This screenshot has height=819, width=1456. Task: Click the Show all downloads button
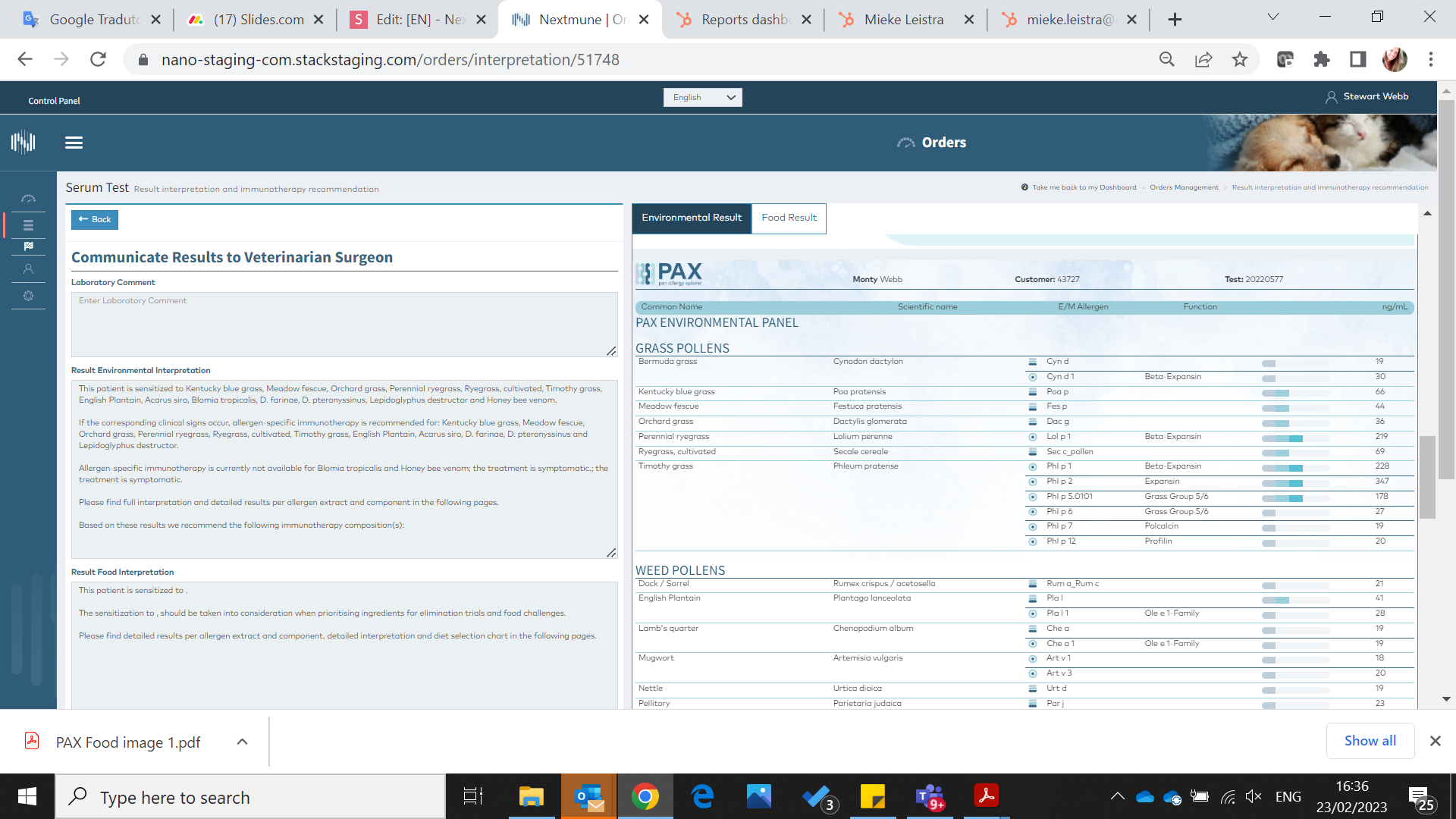point(1370,741)
